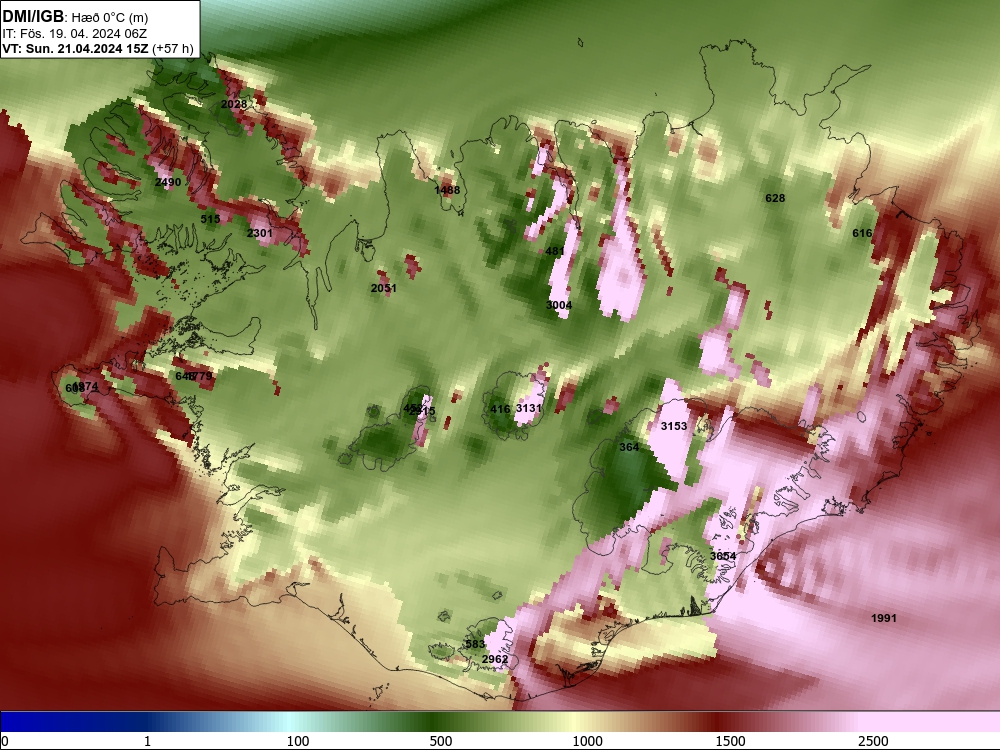Click the map value 2028

234,104
